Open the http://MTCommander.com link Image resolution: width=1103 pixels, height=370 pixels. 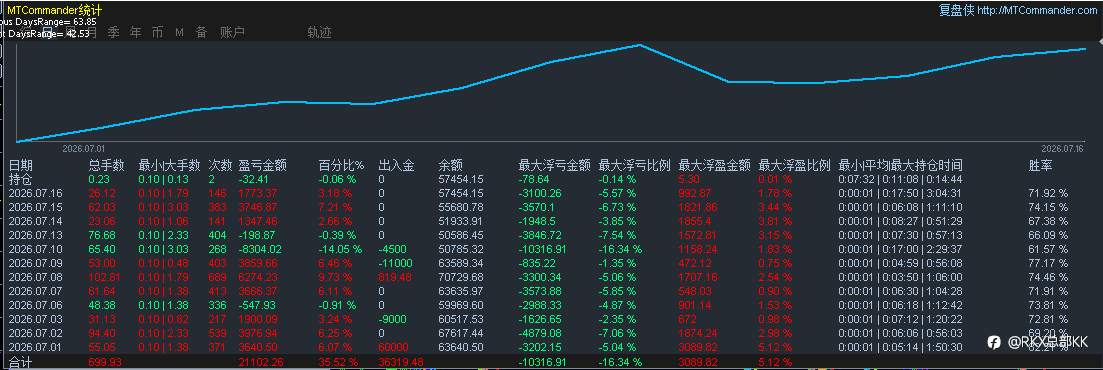[1038, 10]
